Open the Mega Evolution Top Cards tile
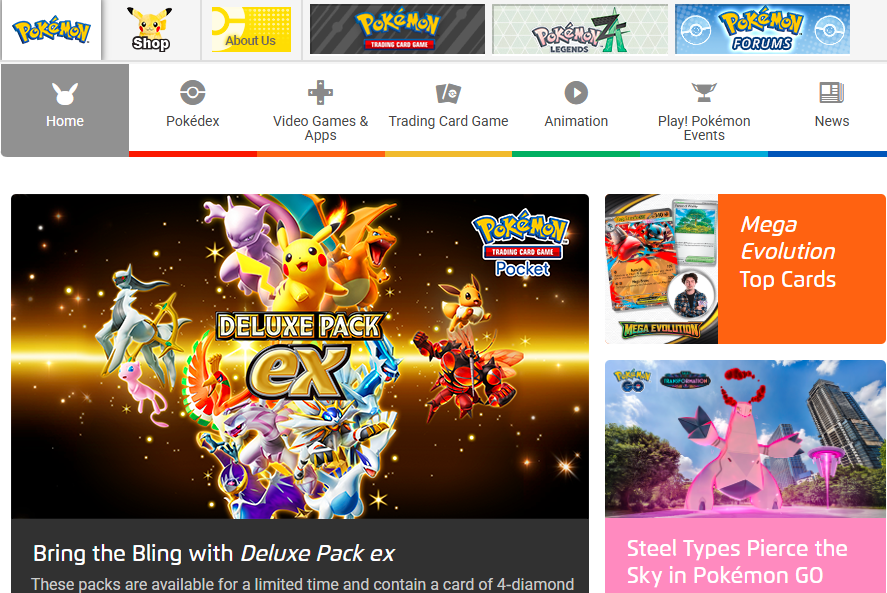 pos(745,269)
